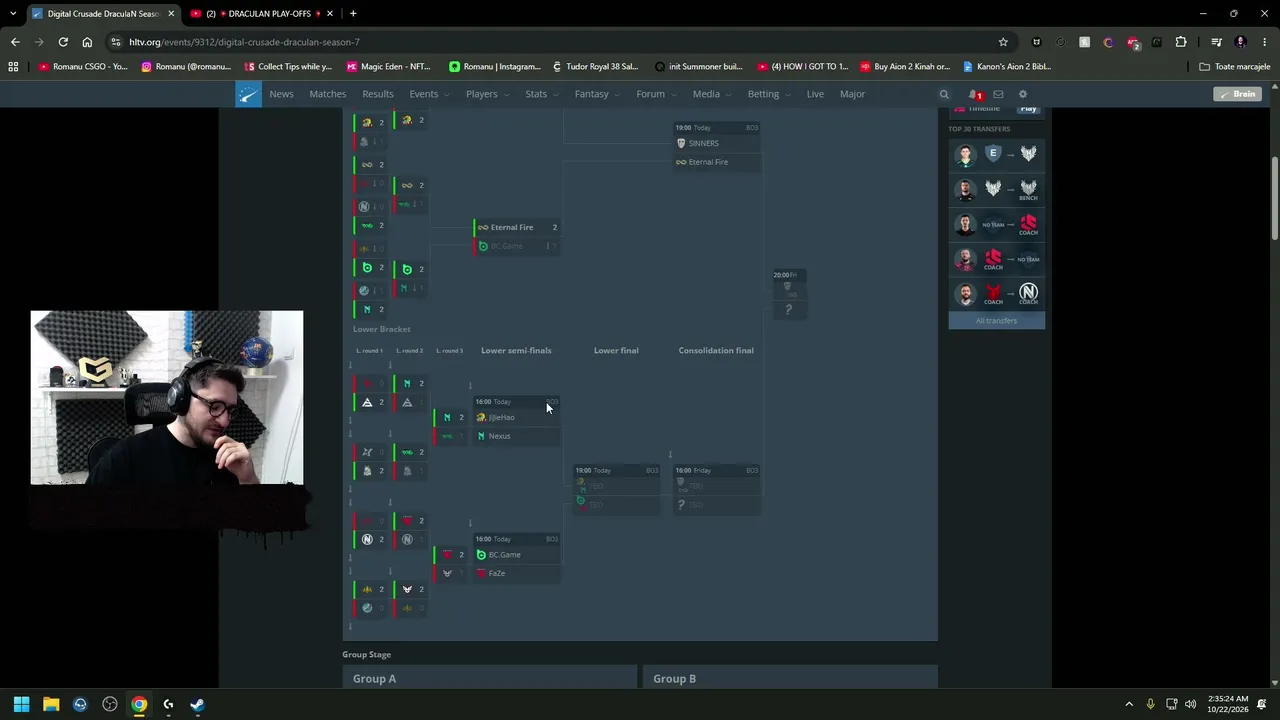Bookmark this page with the star icon
This screenshot has height=720, width=1280.
point(1003,42)
